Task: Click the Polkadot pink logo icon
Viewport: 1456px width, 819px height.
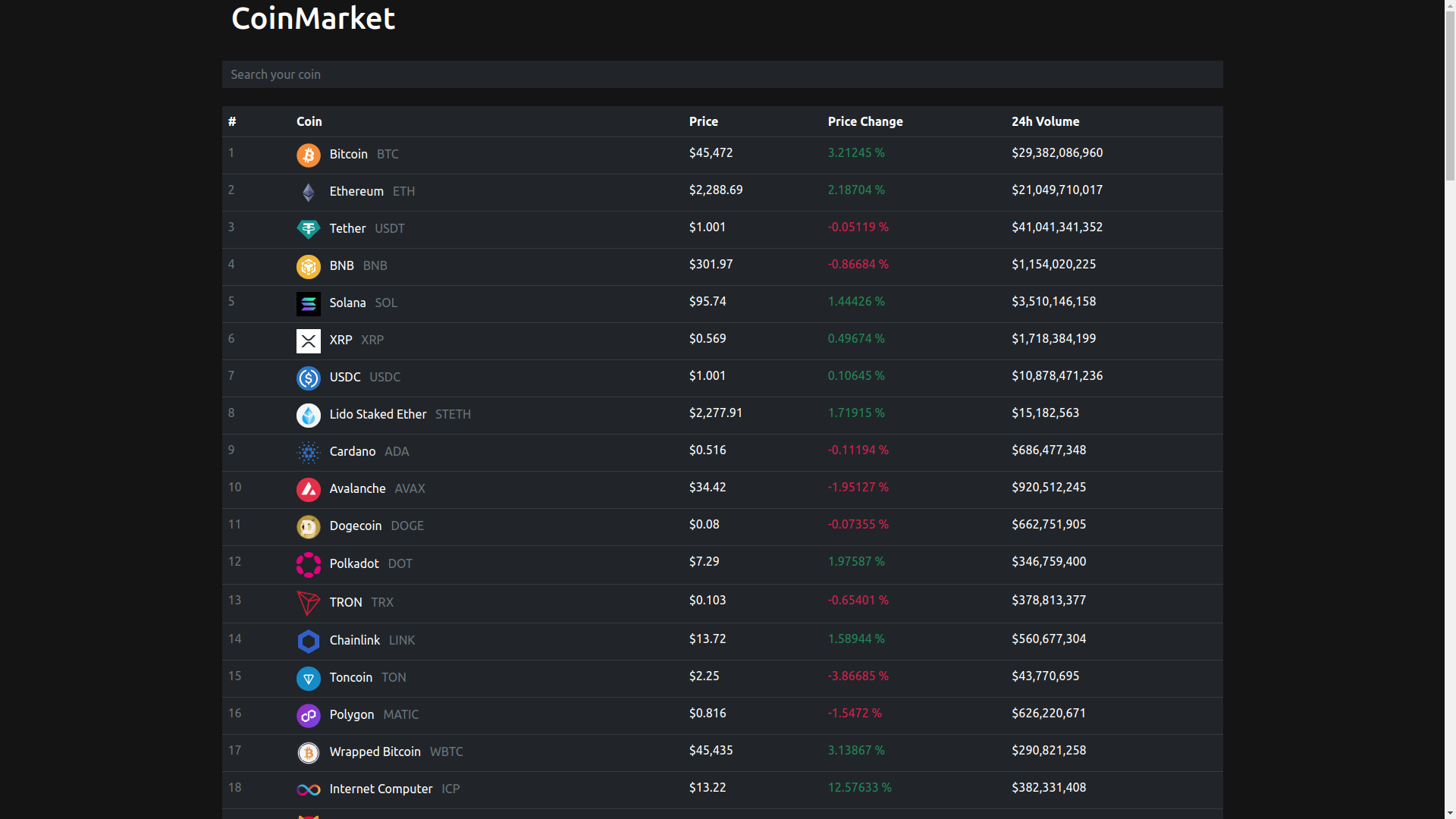Action: coord(308,565)
